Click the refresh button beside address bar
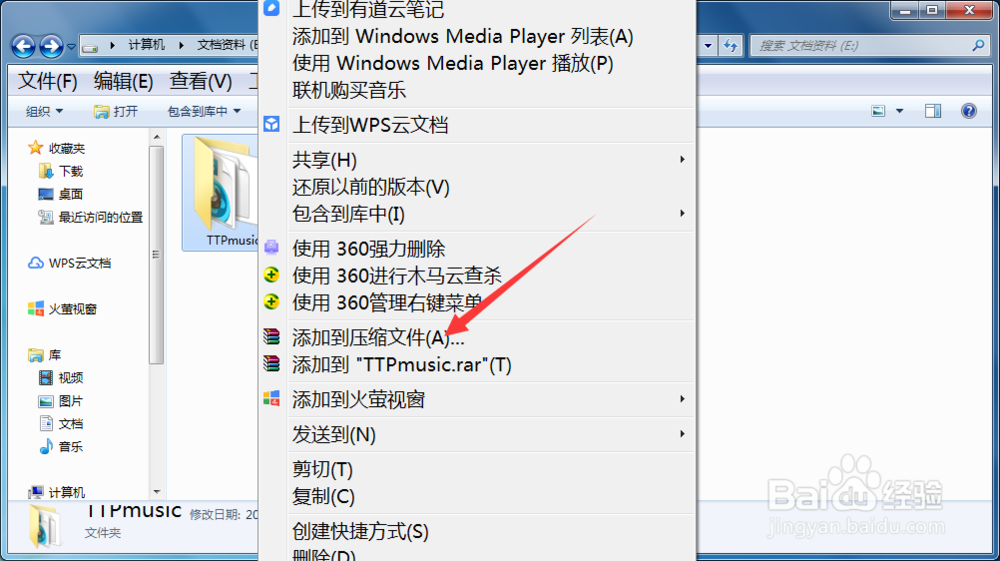The height and width of the screenshot is (561, 1000). click(x=731, y=46)
